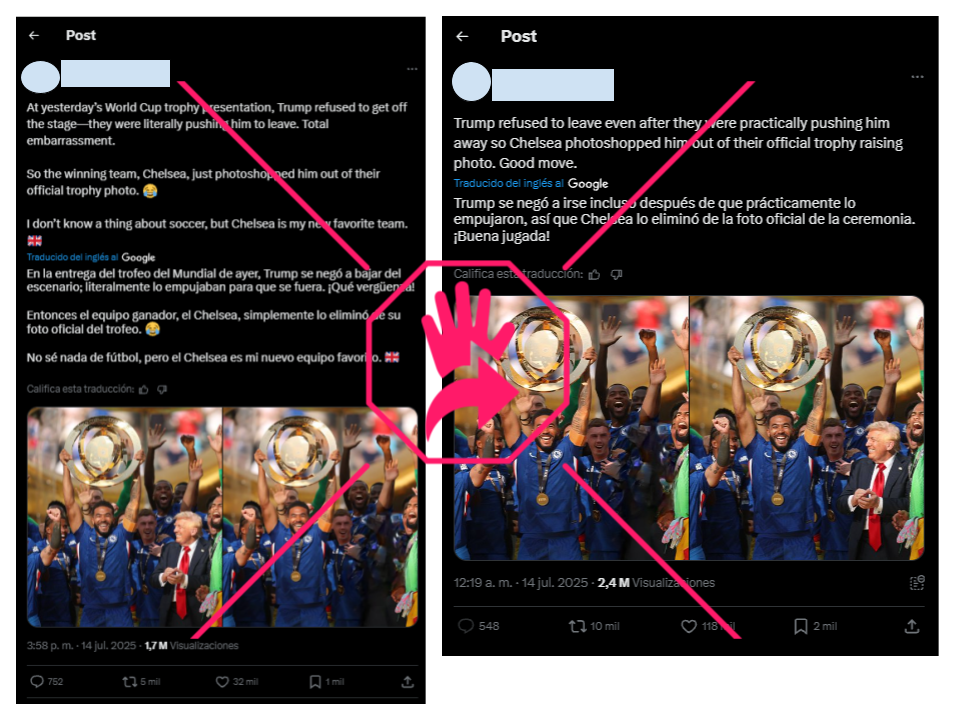
Task: Go back using left post's arrow
Action: [x=34, y=36]
